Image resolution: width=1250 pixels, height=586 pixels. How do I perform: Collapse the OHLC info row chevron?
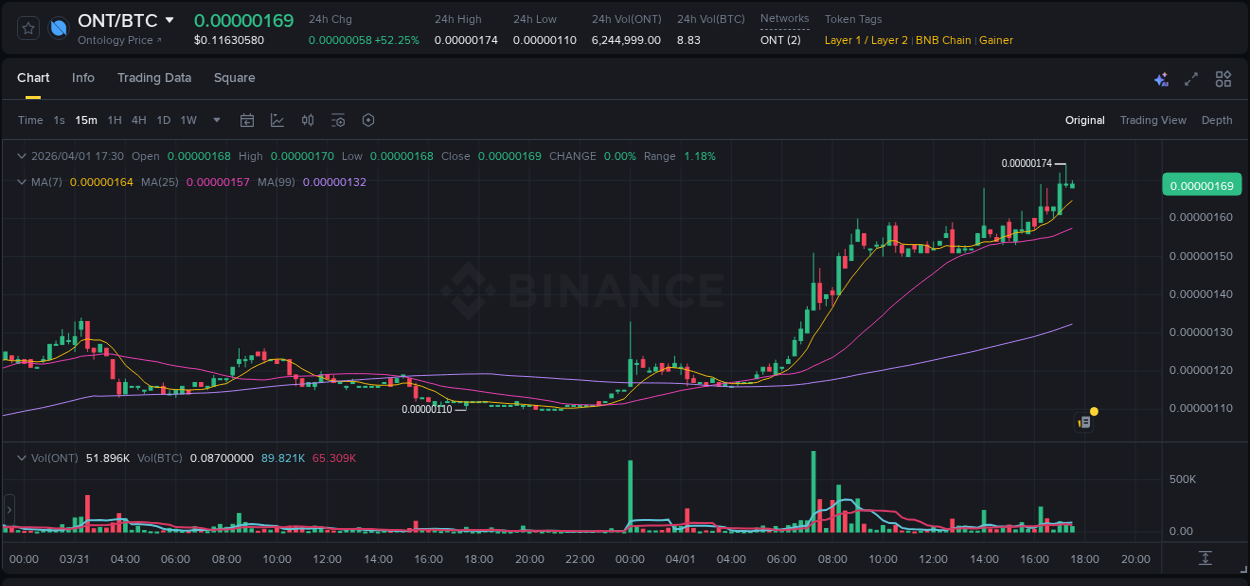[22, 156]
